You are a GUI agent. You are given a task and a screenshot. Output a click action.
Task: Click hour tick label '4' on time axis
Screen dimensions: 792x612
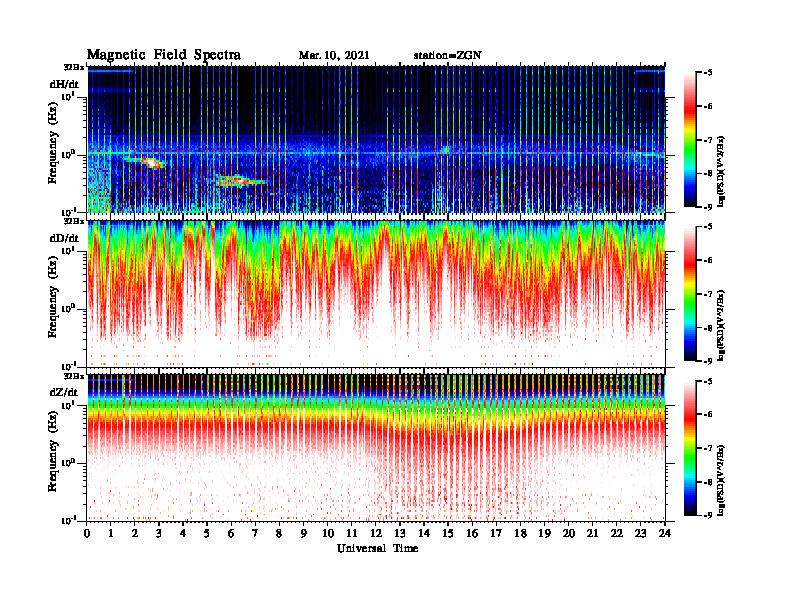pyautogui.click(x=183, y=533)
